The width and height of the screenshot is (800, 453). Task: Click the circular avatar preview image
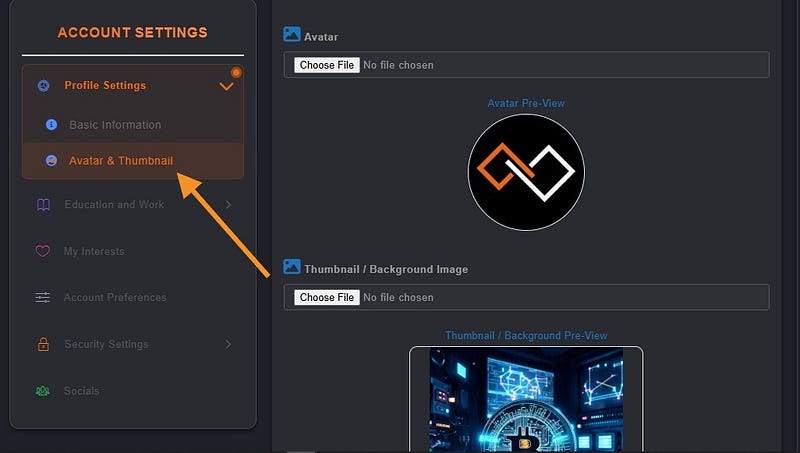pyautogui.click(x=526, y=172)
